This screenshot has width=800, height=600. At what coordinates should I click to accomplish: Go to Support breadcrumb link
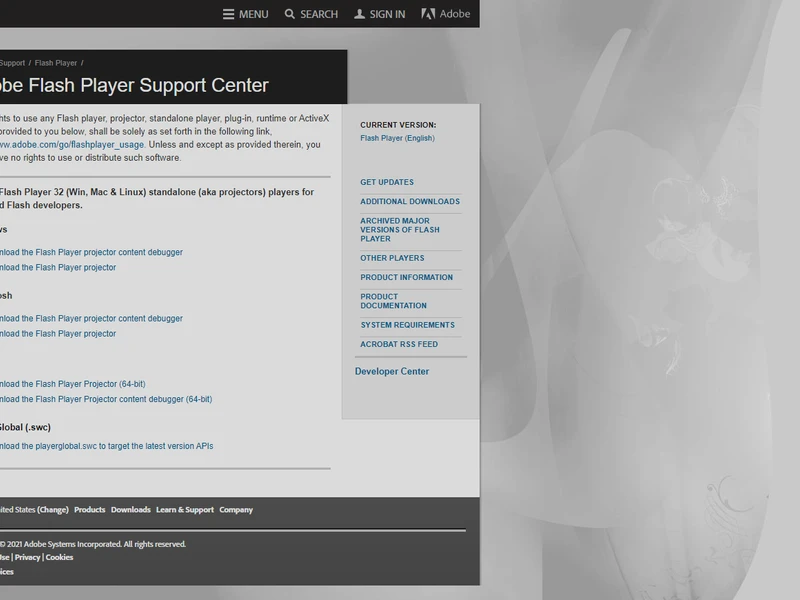click(x=12, y=63)
